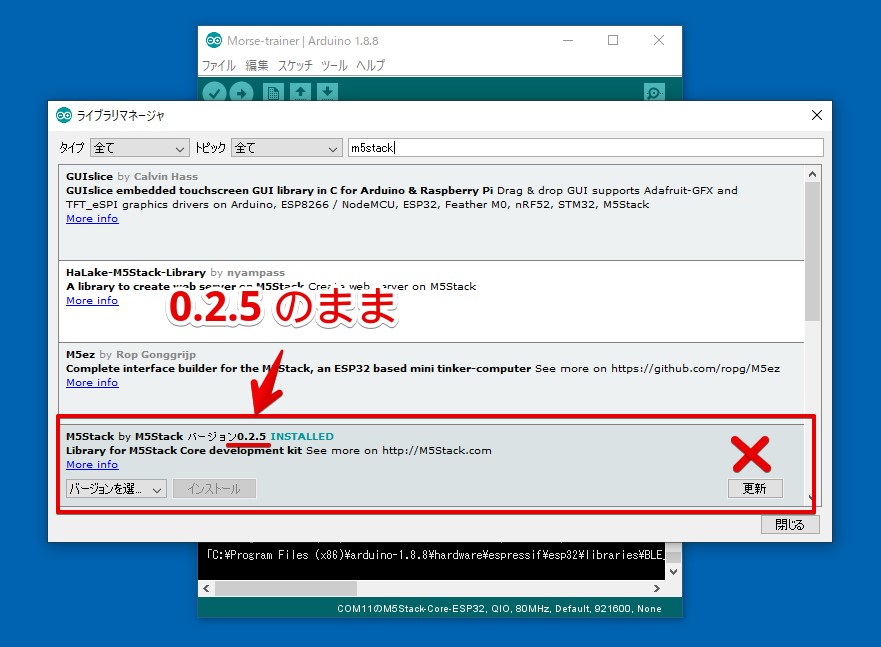Viewport: 881px width, 647px height.
Task: Select the GUIslice by Calvin Hass entry title
Action: (x=131, y=176)
